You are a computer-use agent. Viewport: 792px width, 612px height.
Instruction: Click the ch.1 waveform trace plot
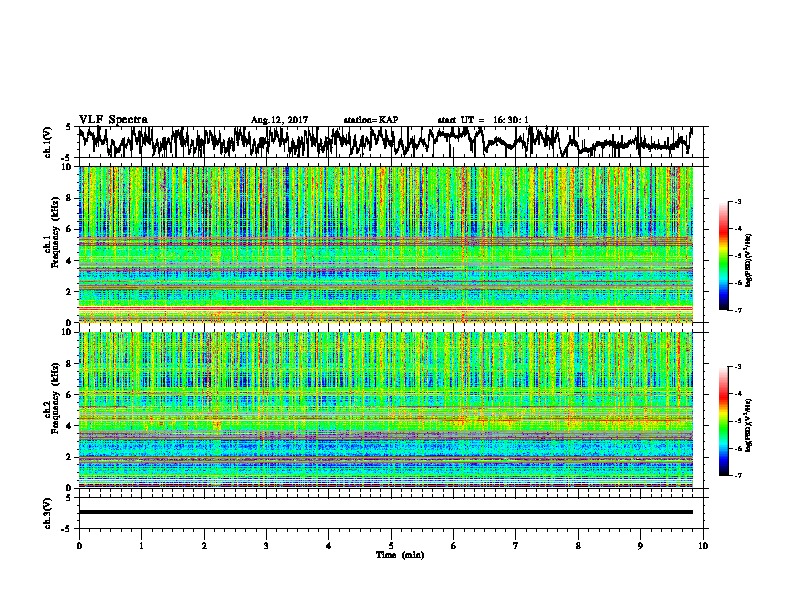(385, 142)
